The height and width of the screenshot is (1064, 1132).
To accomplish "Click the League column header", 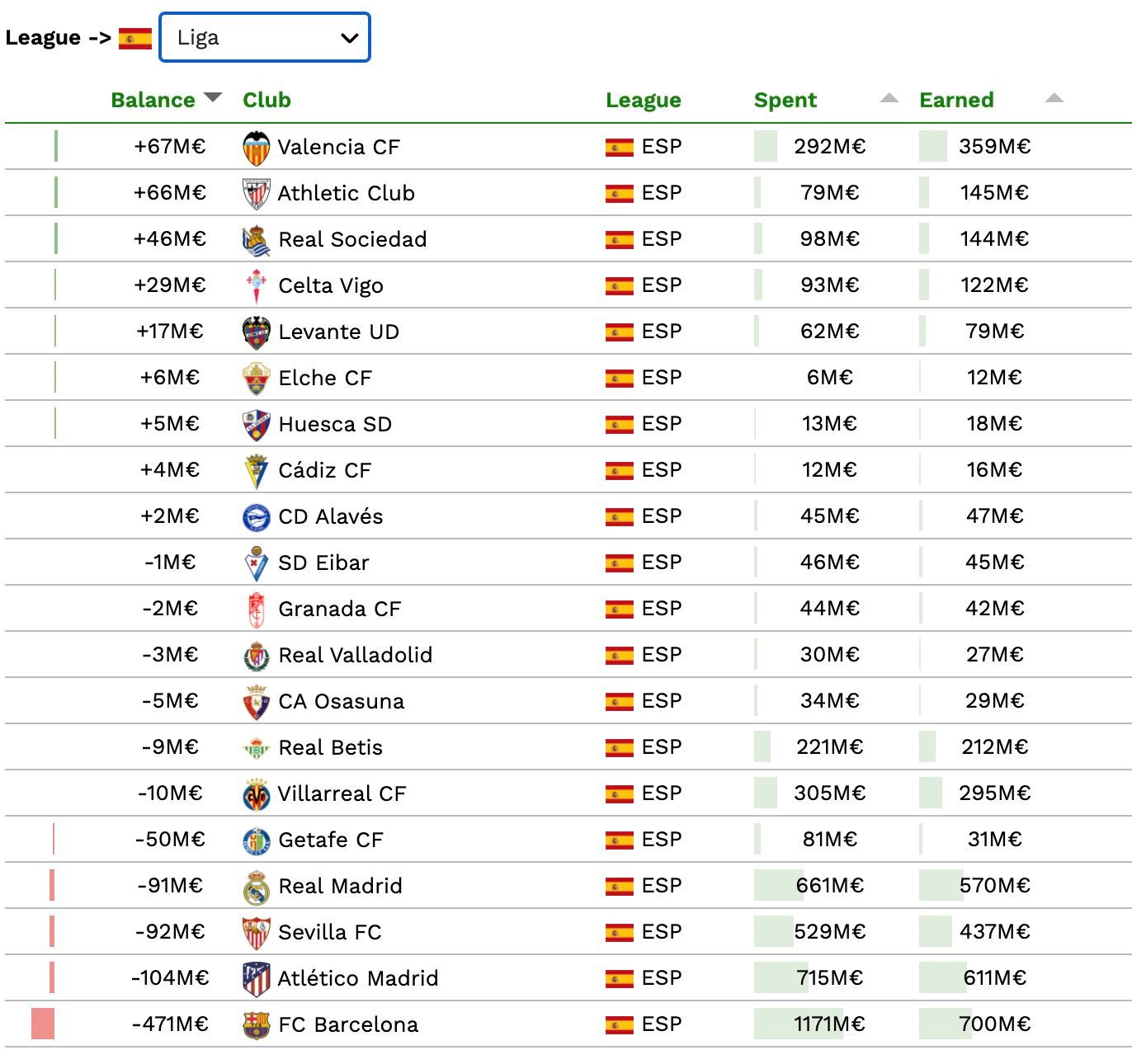I will pyautogui.click(x=643, y=100).
